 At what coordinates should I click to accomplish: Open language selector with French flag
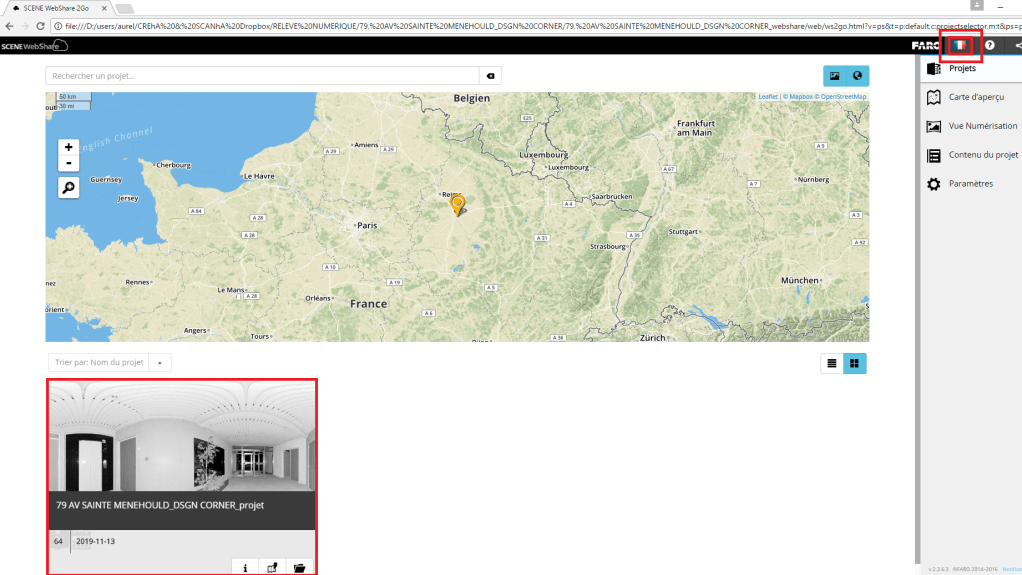tap(960, 45)
